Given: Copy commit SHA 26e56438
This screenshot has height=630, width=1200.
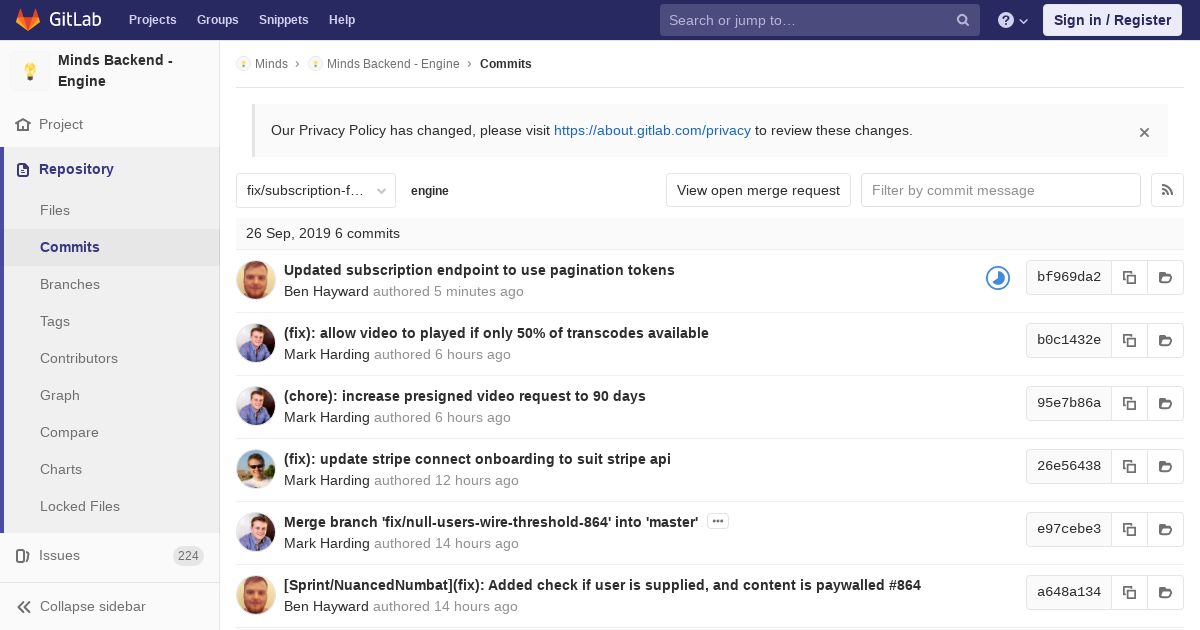Looking at the screenshot, I should tap(1129, 467).
